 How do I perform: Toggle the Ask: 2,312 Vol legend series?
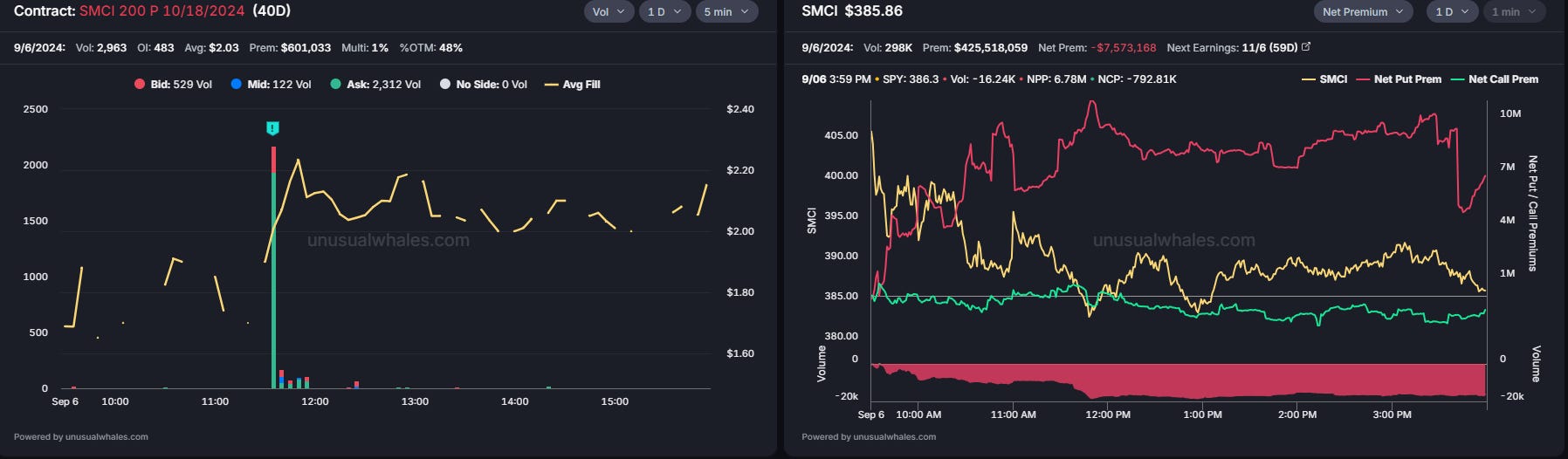click(x=375, y=85)
